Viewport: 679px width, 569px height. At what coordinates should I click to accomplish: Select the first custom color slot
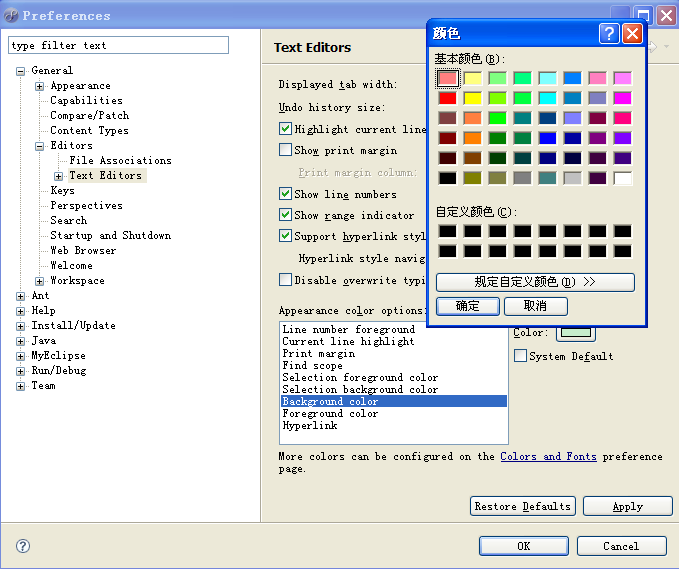448,232
